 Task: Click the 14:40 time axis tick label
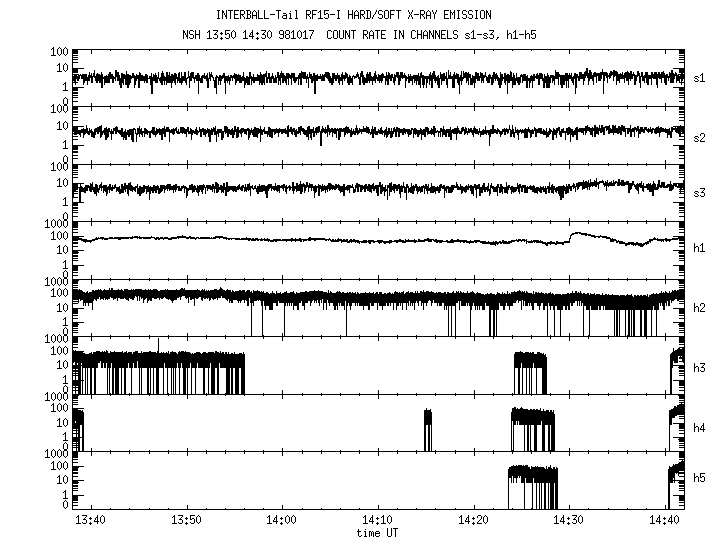pyautogui.click(x=664, y=520)
